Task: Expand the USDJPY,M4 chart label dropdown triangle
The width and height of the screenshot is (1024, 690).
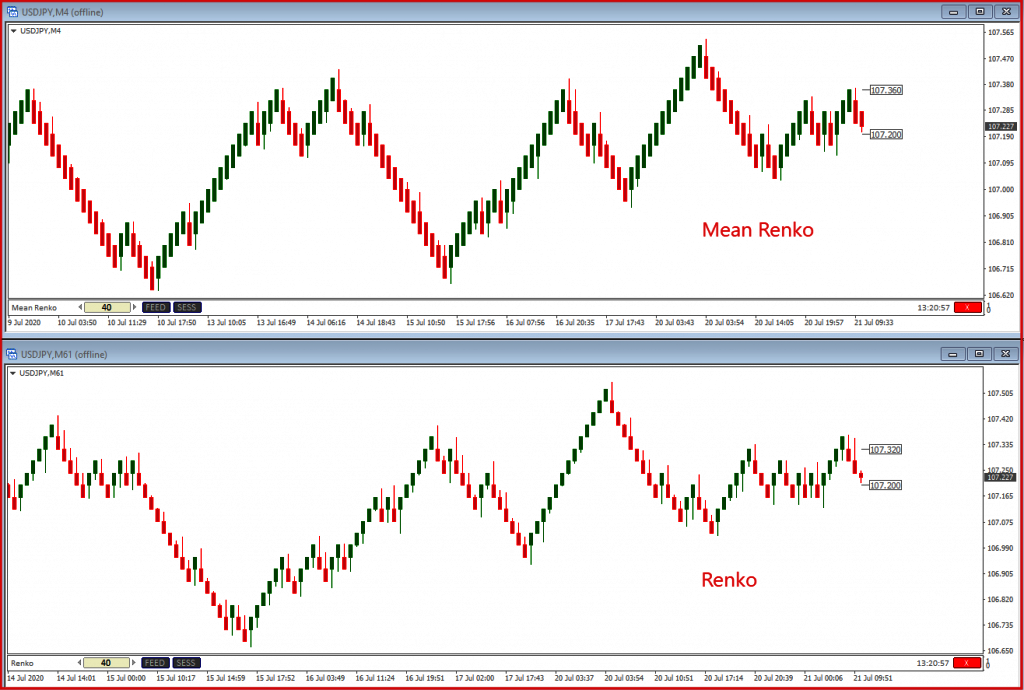Action: tap(13, 31)
